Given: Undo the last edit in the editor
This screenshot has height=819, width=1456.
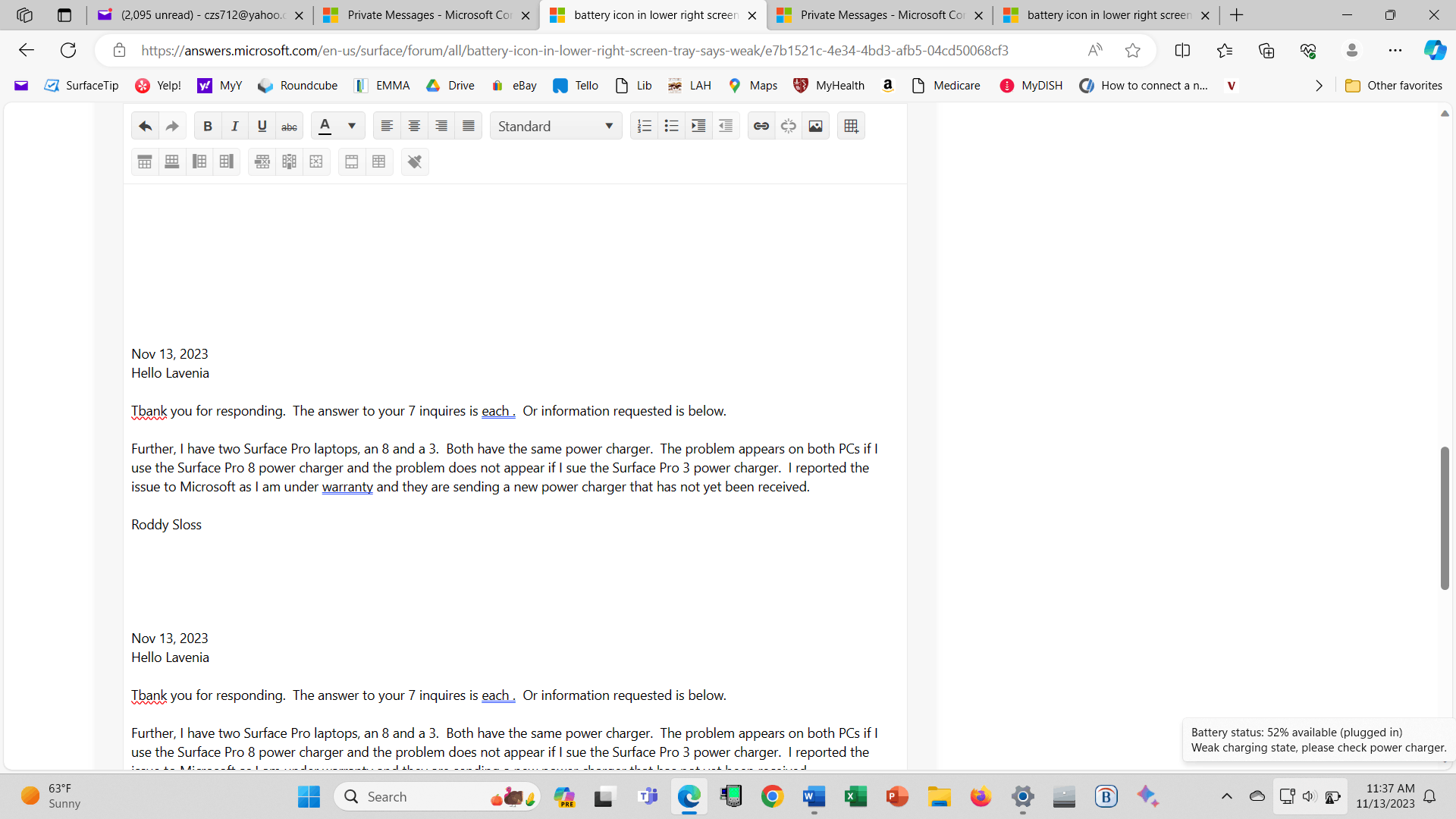Looking at the screenshot, I should click(x=145, y=126).
